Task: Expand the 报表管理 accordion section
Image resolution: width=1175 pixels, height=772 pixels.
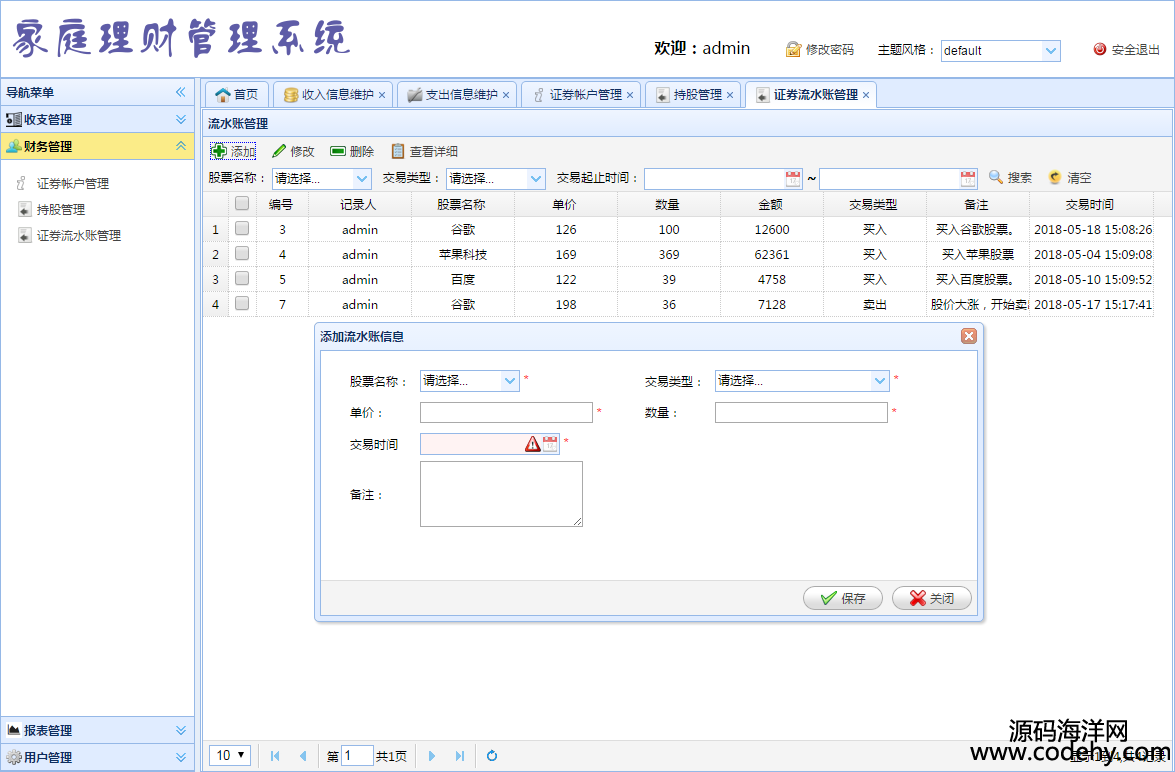Action: pos(181,730)
